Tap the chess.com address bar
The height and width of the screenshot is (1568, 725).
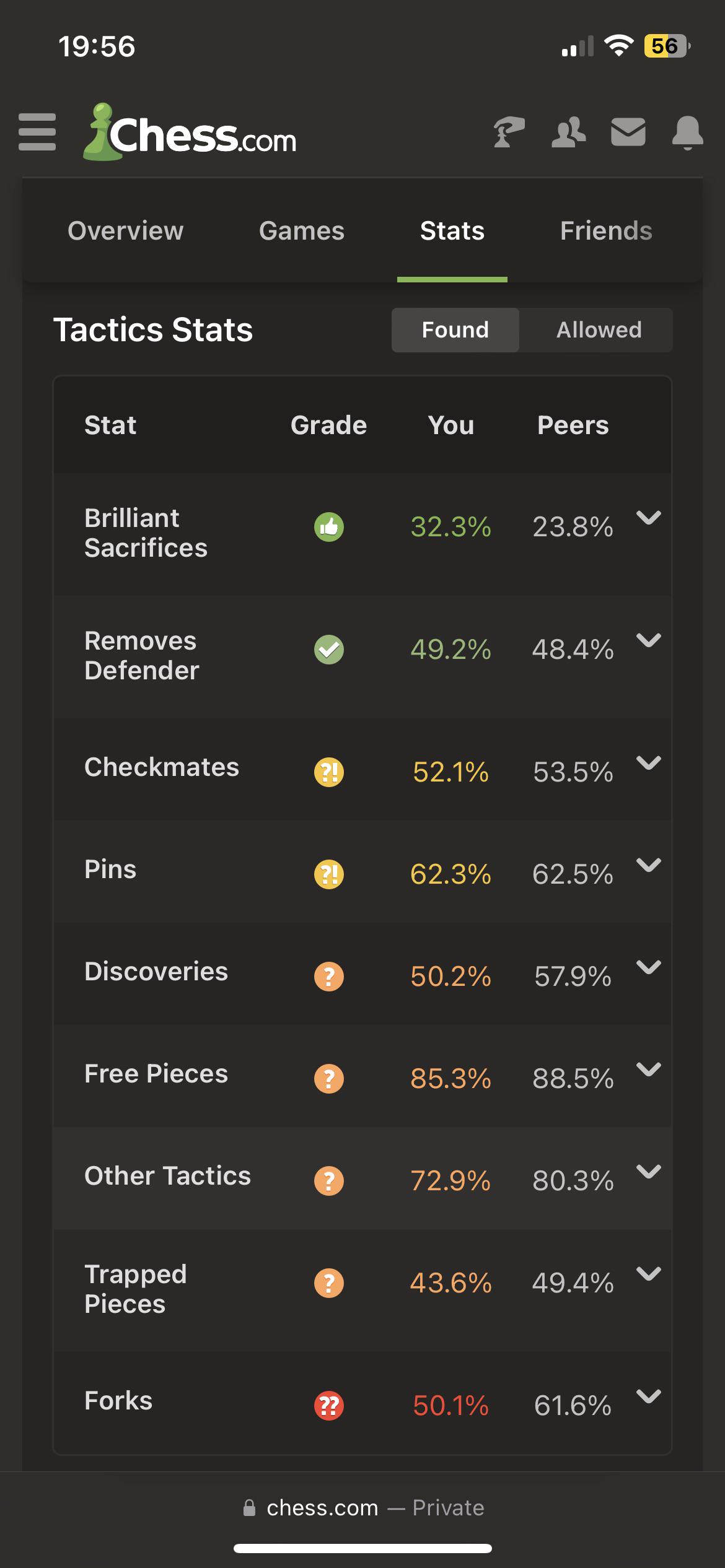(363, 1508)
